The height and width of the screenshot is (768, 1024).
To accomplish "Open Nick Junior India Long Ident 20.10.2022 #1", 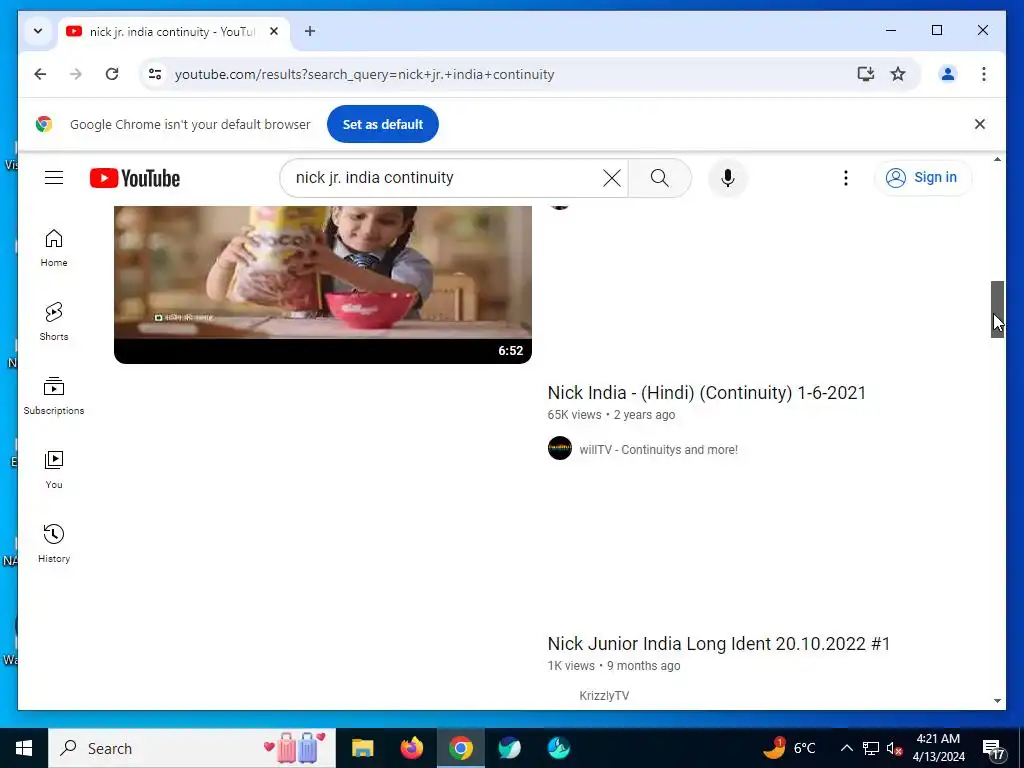I will 718,643.
